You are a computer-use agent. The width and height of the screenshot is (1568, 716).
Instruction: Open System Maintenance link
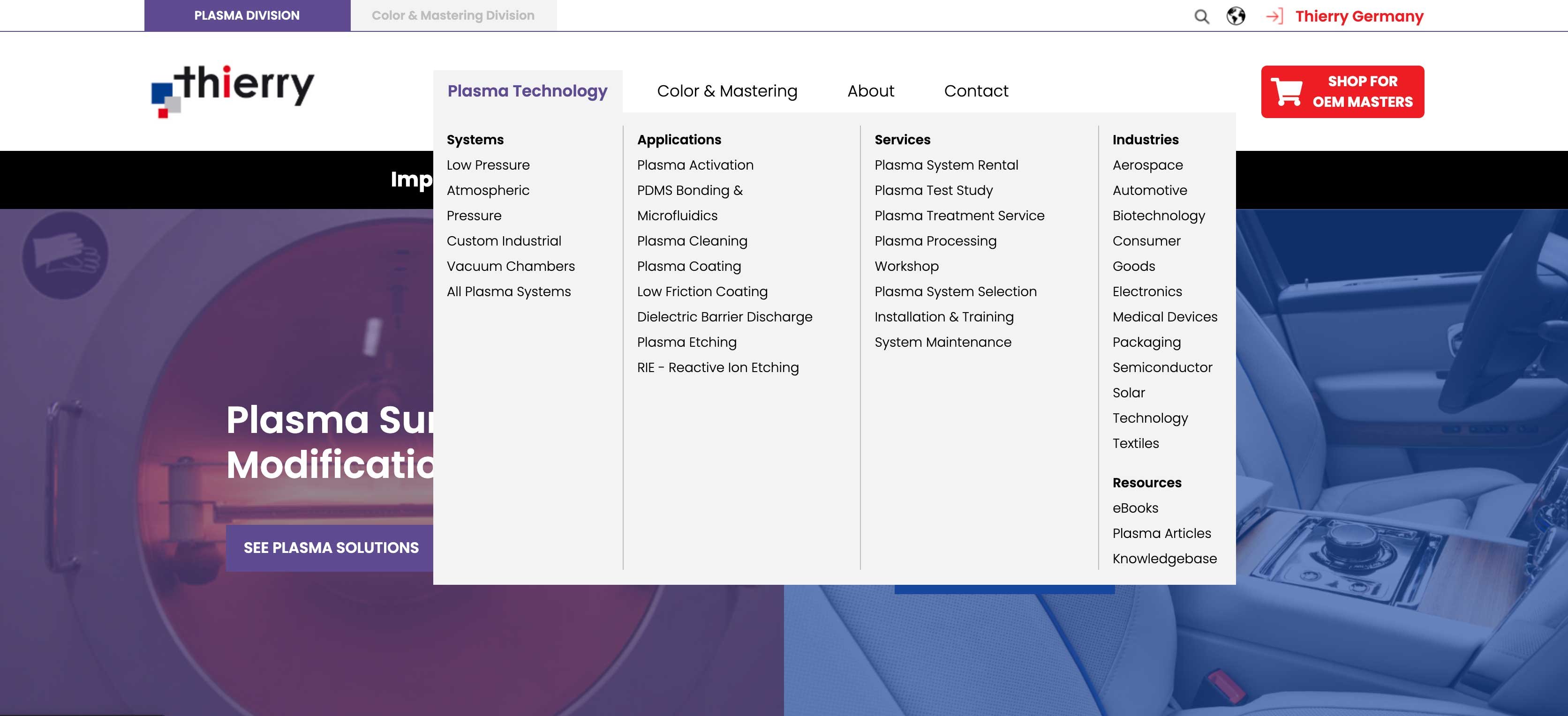click(x=943, y=342)
